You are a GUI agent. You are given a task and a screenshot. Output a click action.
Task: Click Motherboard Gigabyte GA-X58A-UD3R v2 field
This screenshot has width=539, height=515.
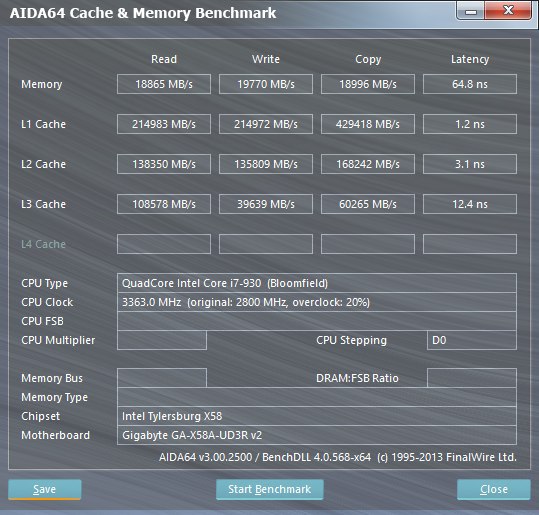click(317, 435)
